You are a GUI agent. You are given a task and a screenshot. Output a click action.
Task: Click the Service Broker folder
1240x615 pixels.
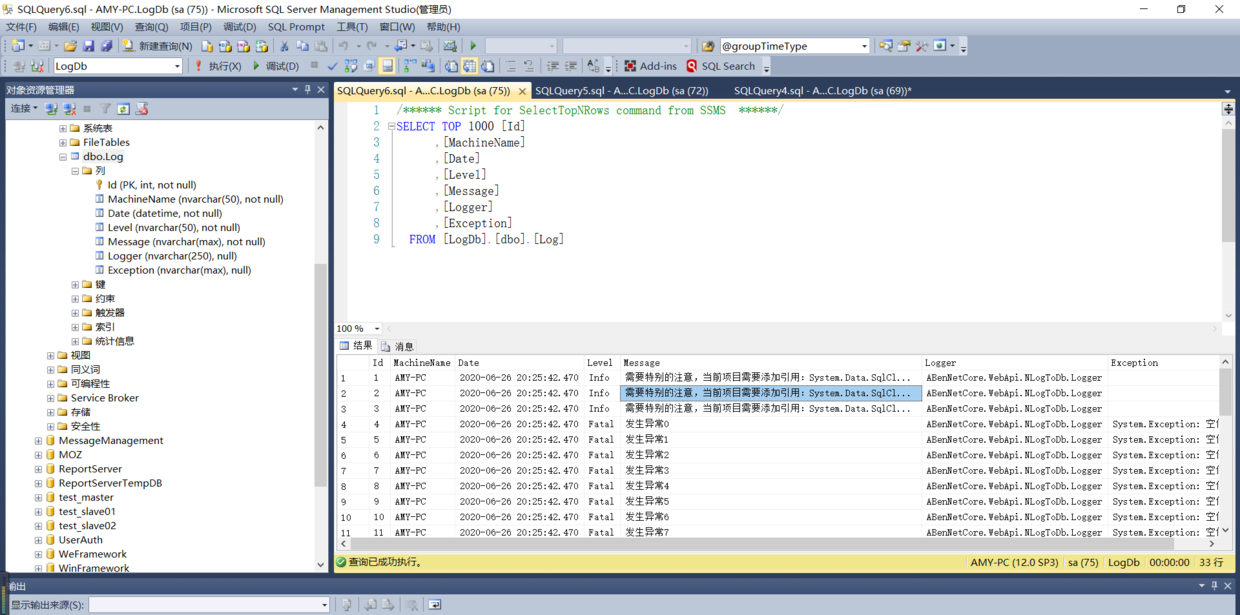click(x=105, y=398)
